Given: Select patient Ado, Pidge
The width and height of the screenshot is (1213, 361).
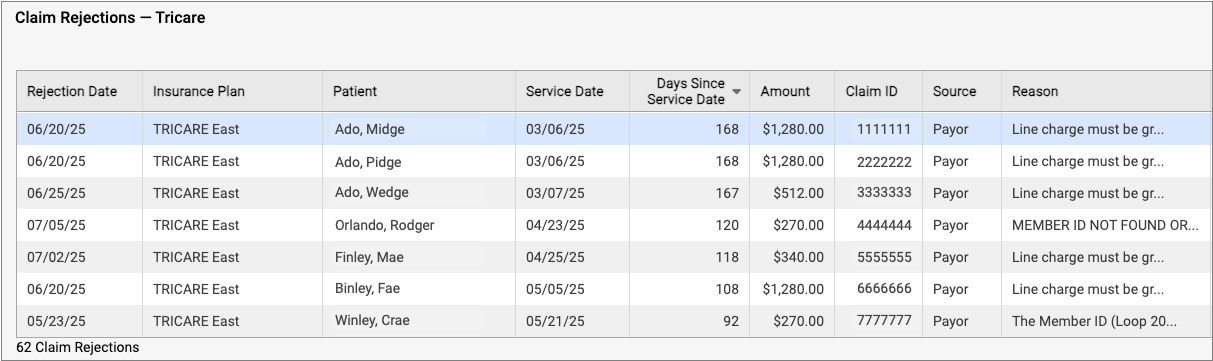Looking at the screenshot, I should click(x=369, y=161).
